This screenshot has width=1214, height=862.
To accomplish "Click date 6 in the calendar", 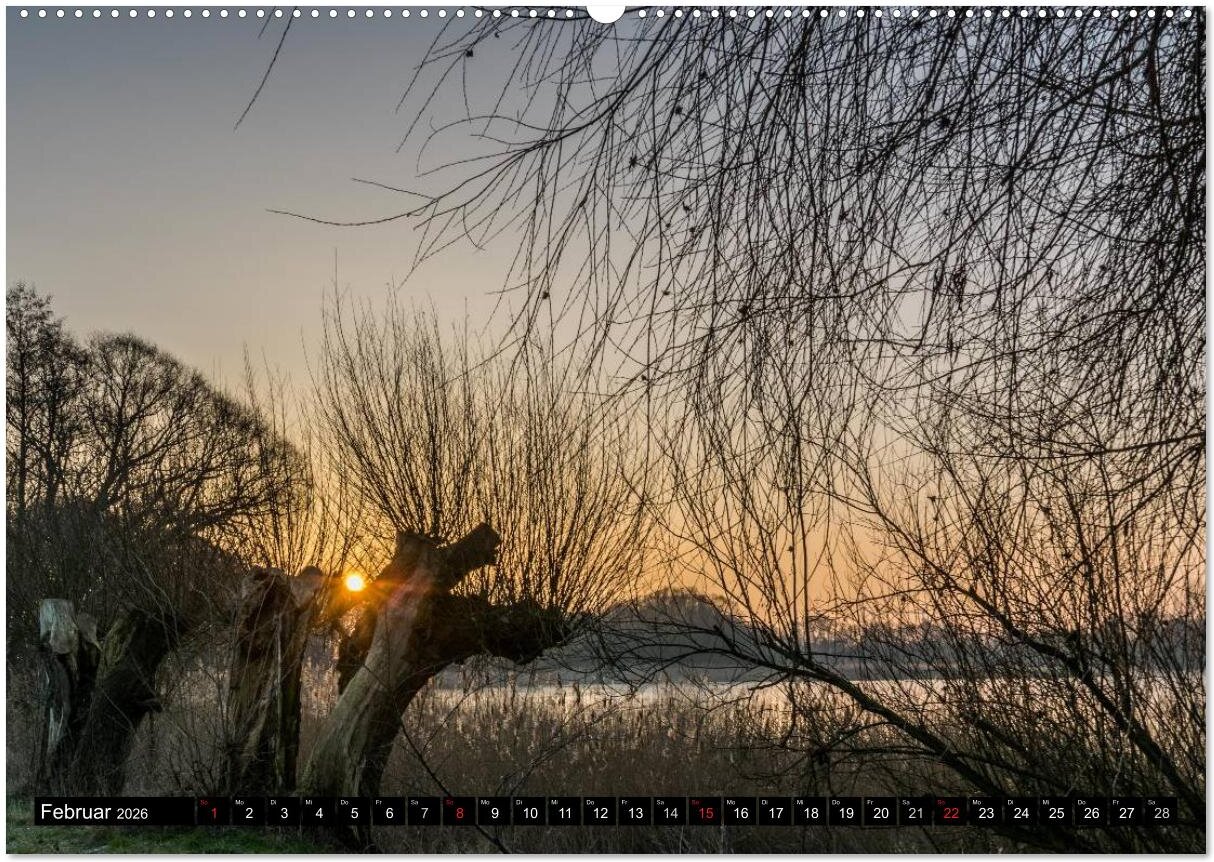I will coord(388,812).
